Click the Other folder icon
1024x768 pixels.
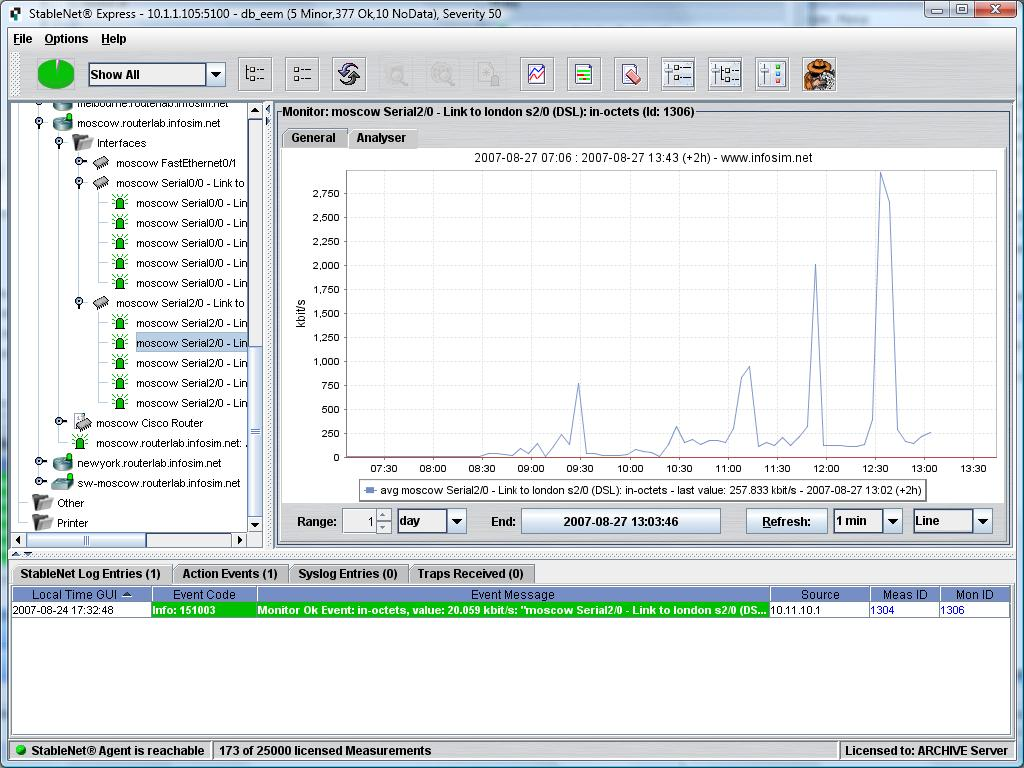point(42,502)
